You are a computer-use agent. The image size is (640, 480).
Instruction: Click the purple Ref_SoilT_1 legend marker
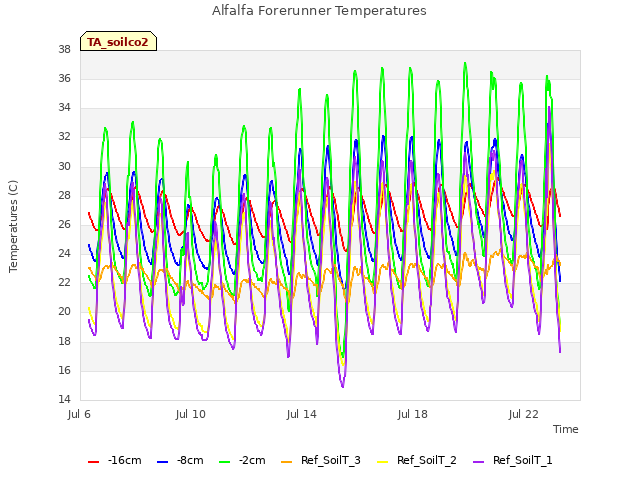click(x=478, y=462)
